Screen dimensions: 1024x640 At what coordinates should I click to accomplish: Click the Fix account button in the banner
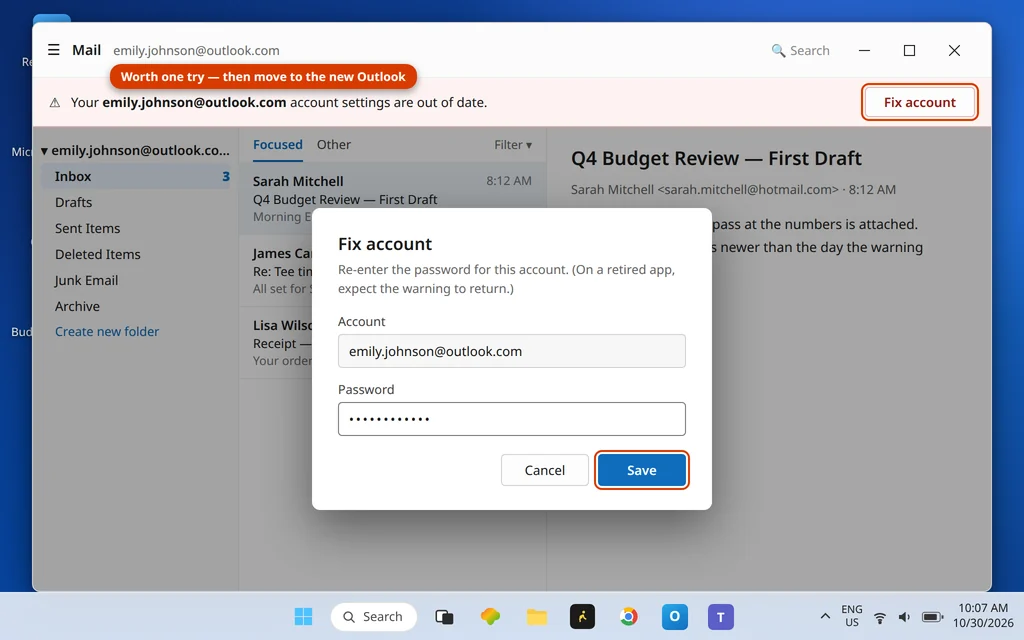(920, 102)
